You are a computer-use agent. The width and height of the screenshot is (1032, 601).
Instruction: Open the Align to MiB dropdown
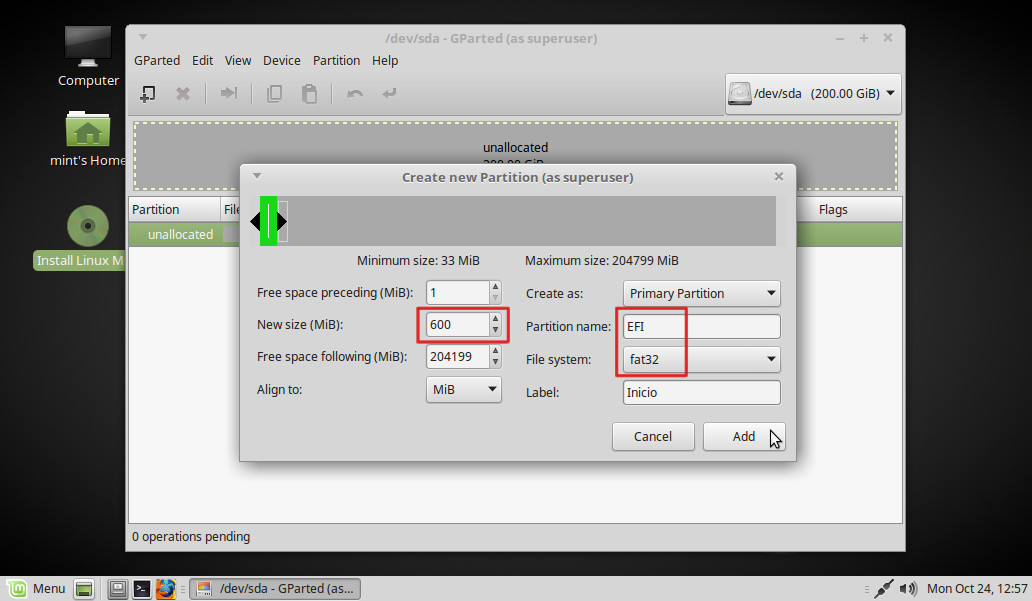click(x=464, y=389)
